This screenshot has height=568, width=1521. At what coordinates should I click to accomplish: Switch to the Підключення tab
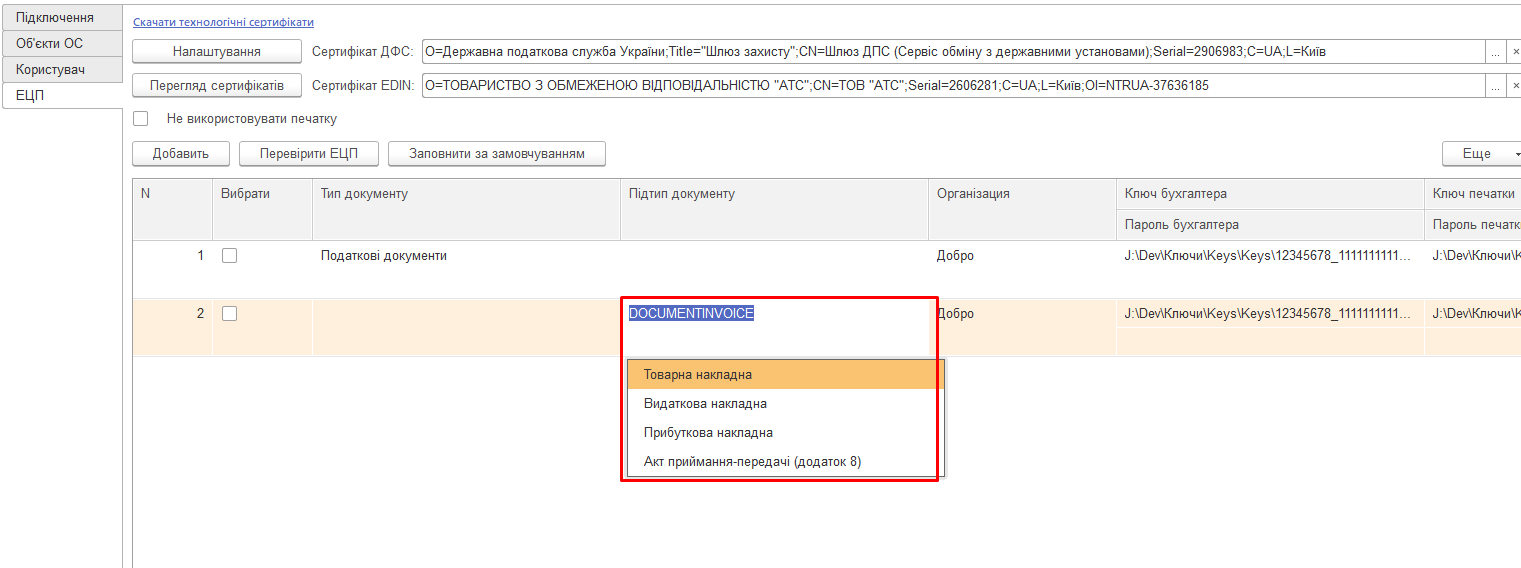pyautogui.click(x=62, y=18)
